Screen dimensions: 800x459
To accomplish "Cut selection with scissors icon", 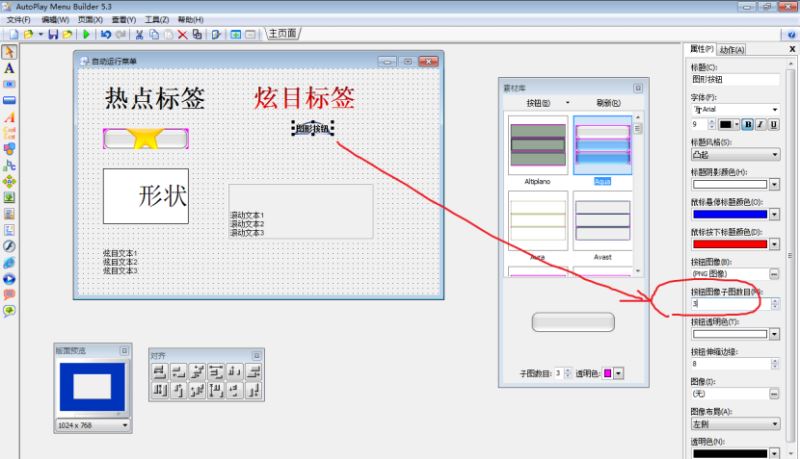I will pos(139,34).
